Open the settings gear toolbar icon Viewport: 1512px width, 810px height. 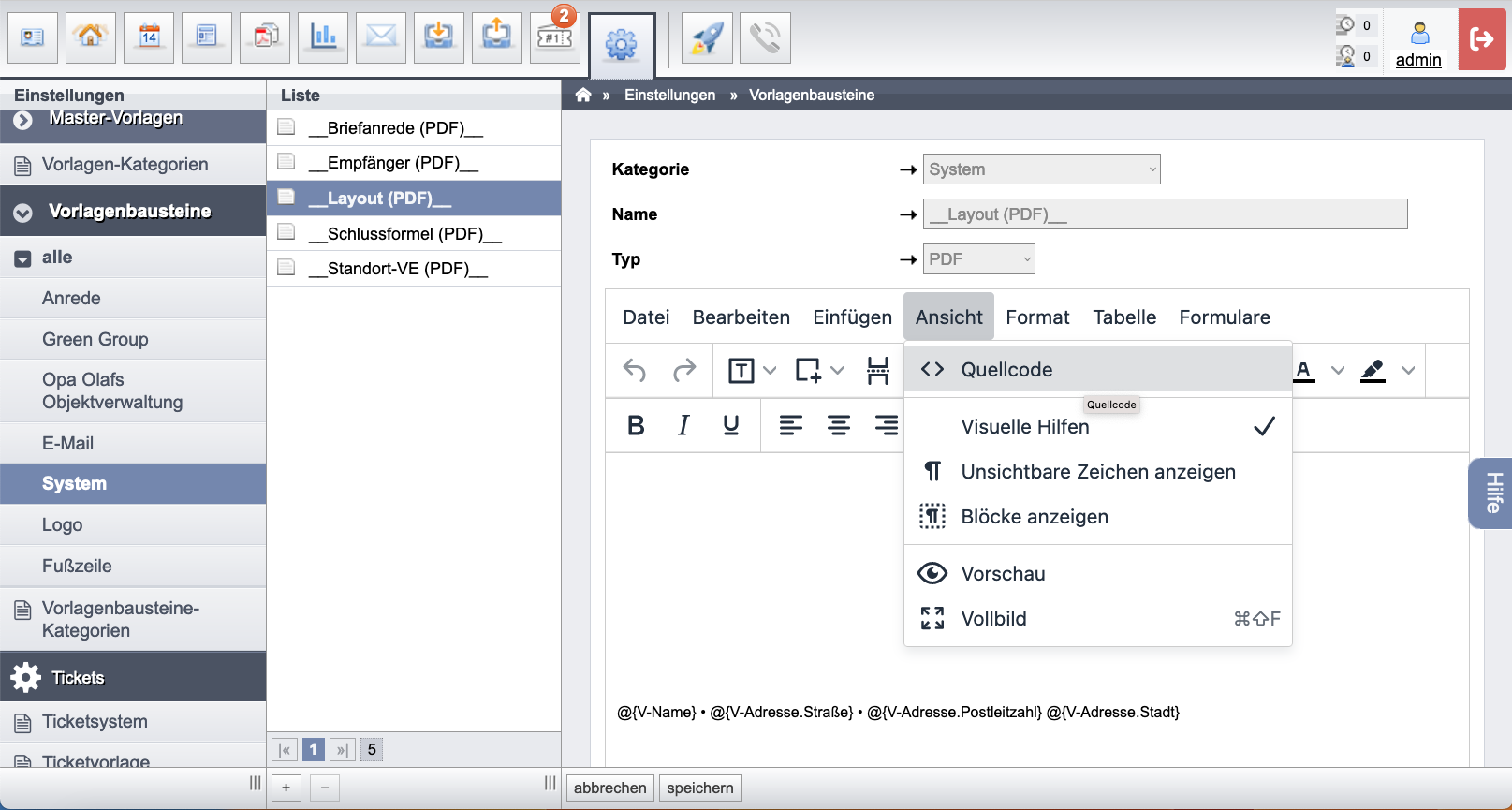(x=622, y=44)
